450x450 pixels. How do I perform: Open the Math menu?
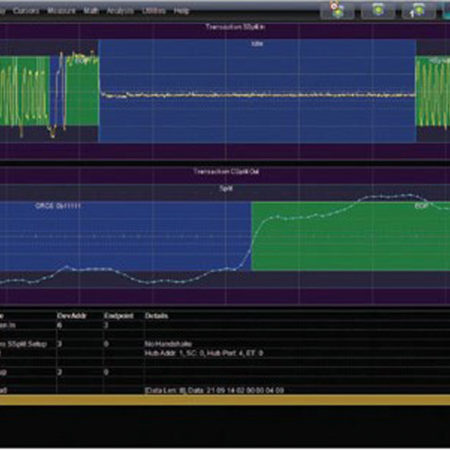point(90,11)
